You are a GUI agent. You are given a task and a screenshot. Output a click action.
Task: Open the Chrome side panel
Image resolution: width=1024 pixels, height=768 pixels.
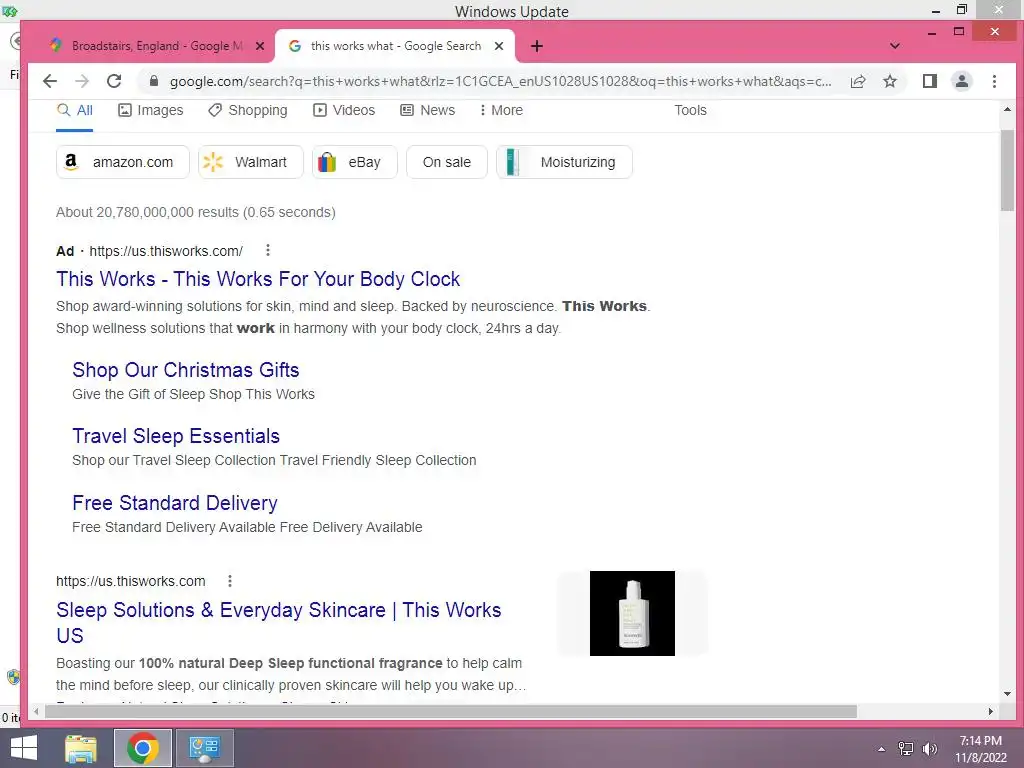(x=930, y=81)
